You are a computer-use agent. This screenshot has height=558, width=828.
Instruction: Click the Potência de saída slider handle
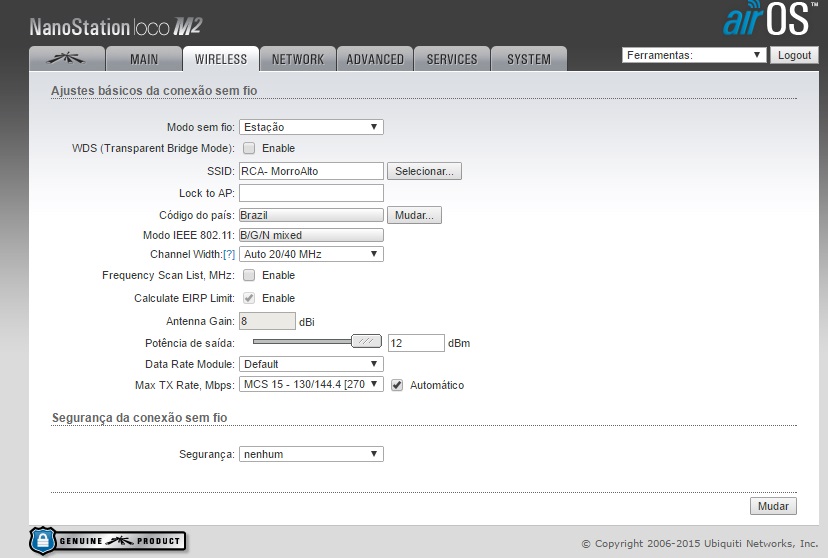coord(366,341)
